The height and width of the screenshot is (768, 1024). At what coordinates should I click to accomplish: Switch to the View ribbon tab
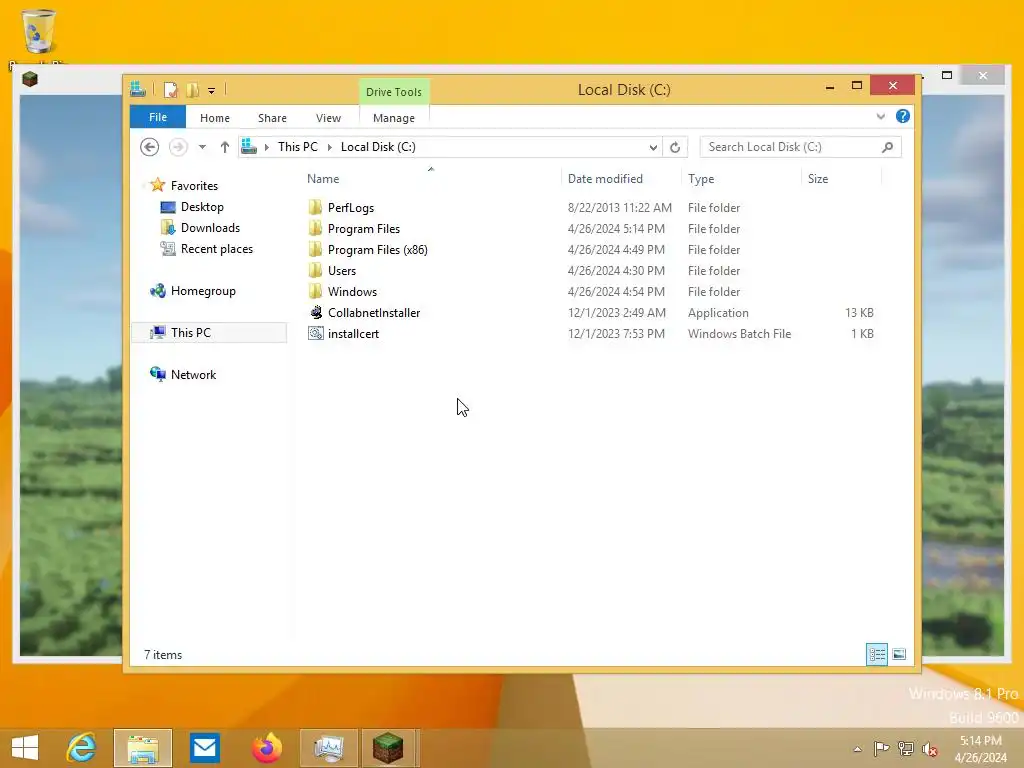click(328, 118)
